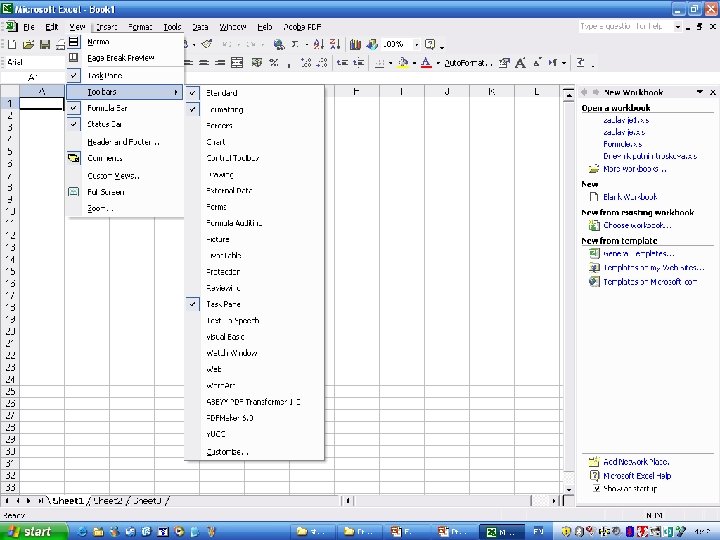Click the Increase Decimal icon

[x=306, y=63]
